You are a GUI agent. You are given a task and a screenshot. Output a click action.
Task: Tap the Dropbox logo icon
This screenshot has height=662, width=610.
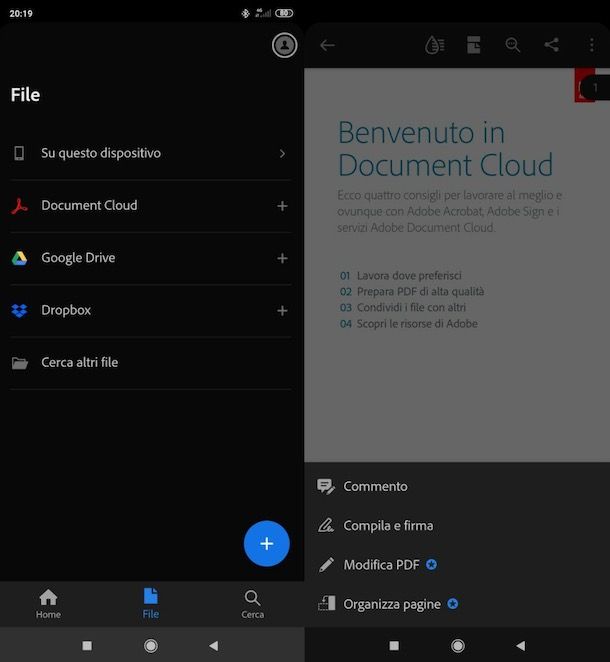[19, 310]
